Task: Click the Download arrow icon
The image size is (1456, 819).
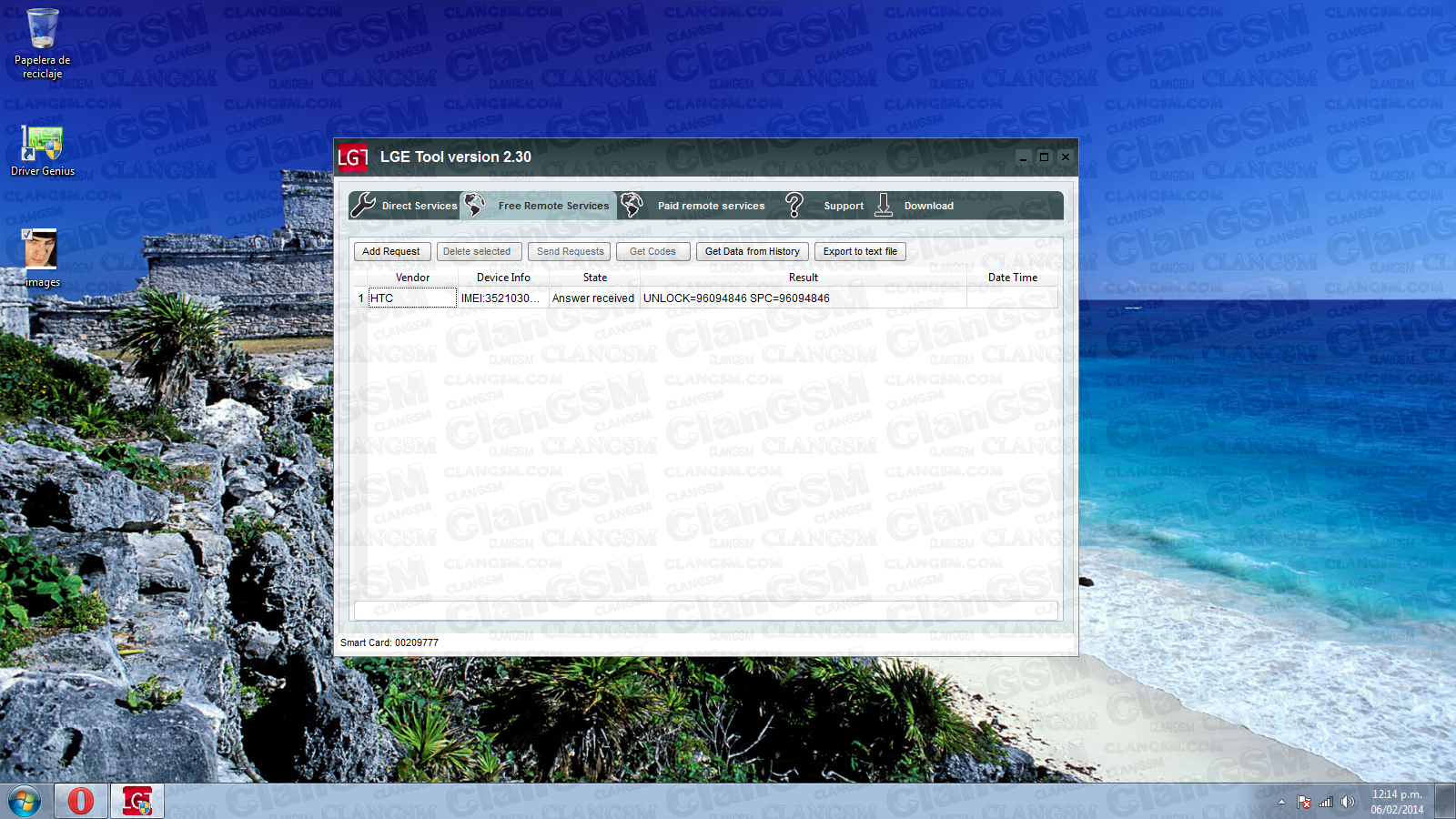Action: coord(884,205)
